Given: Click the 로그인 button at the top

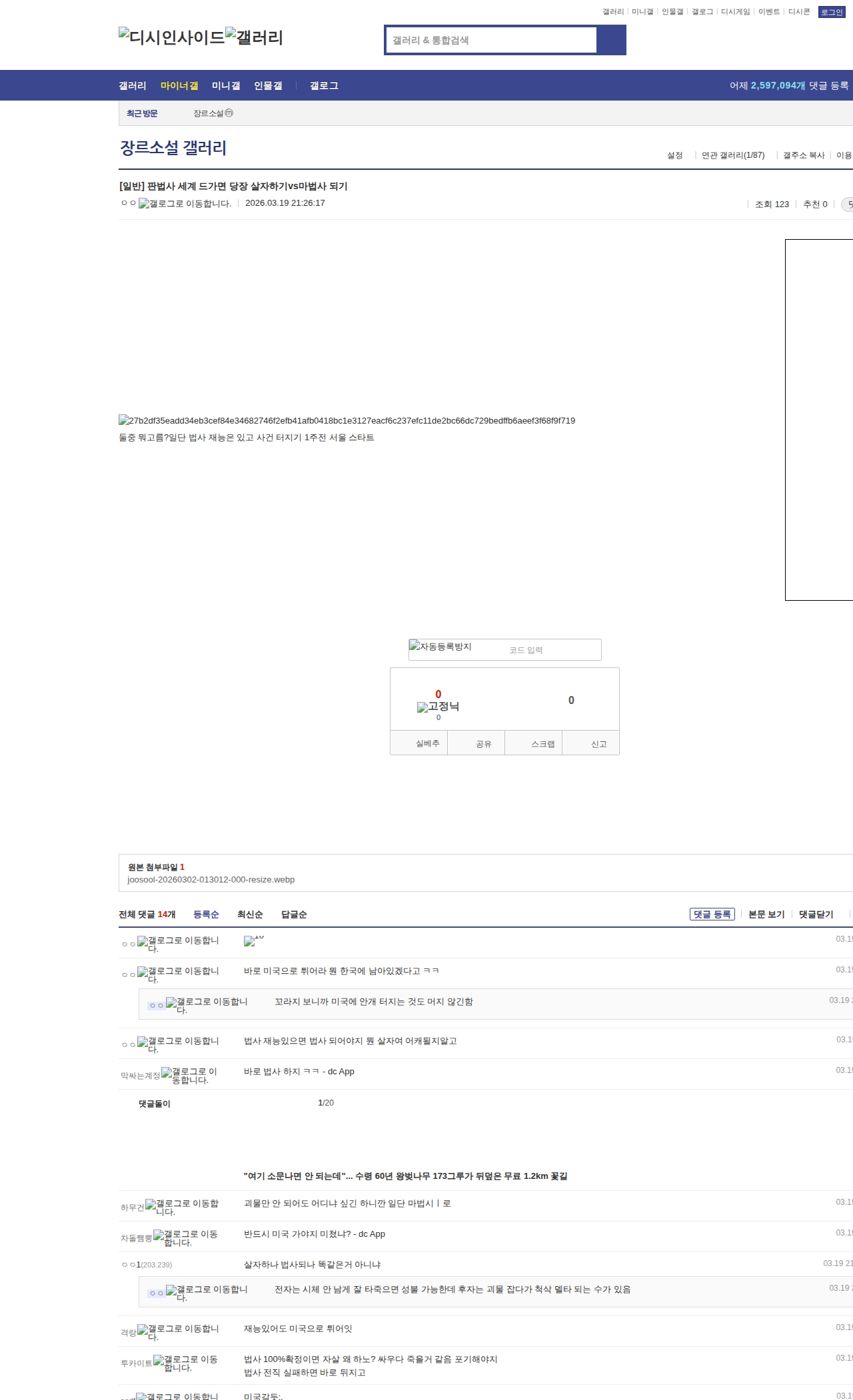Looking at the screenshot, I should 831,12.
